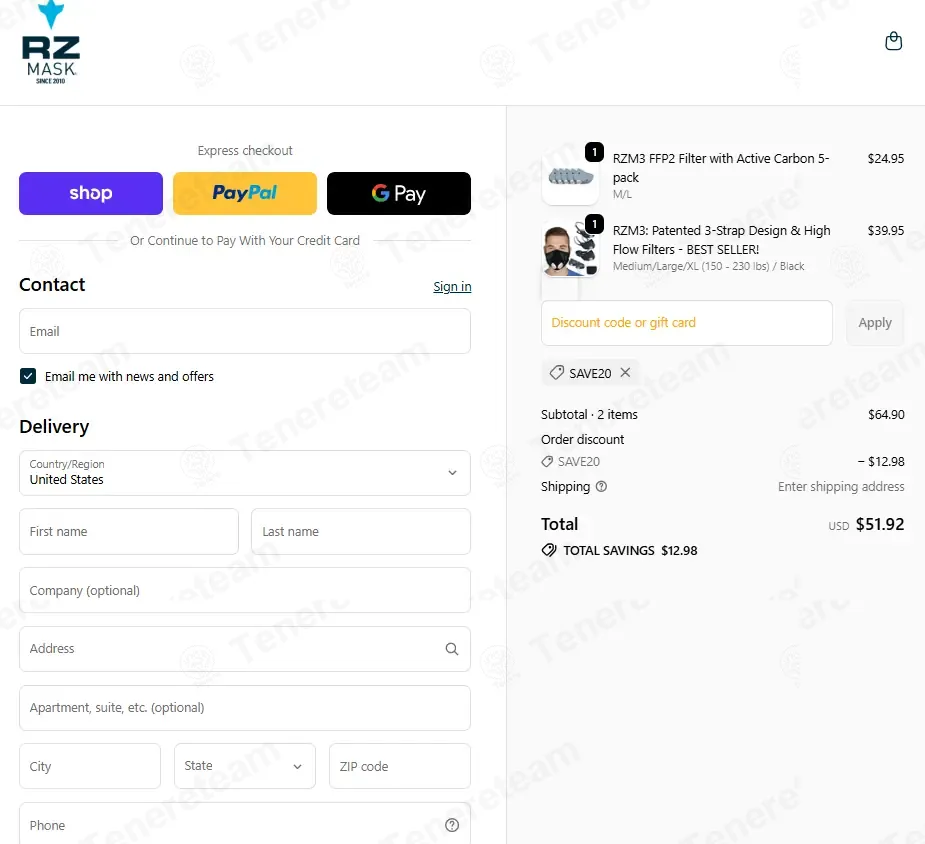The width and height of the screenshot is (925, 844).
Task: Click the RZM3 FFP2 Filter product thumbnail
Action: point(571,177)
